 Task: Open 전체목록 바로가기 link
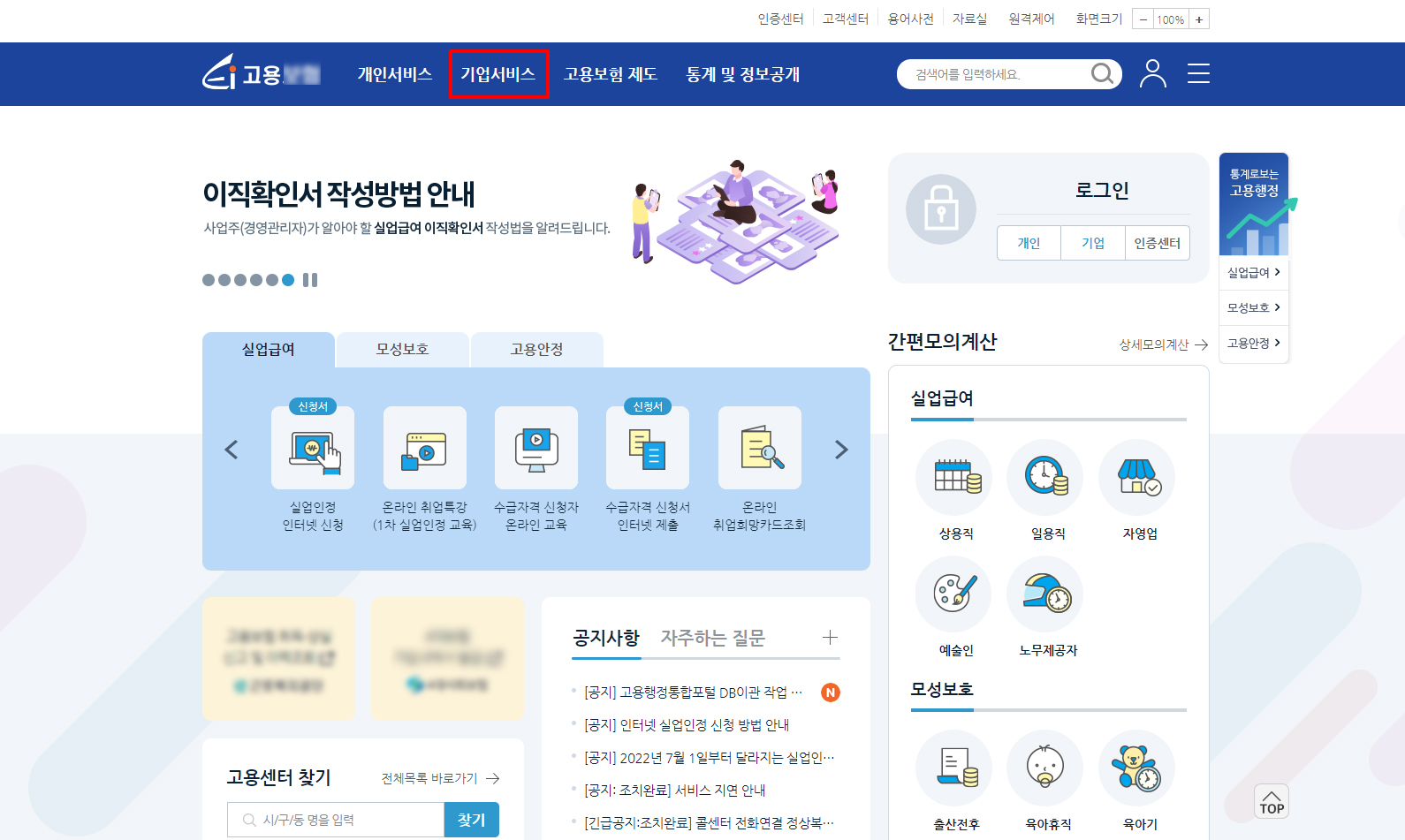pyautogui.click(x=440, y=778)
